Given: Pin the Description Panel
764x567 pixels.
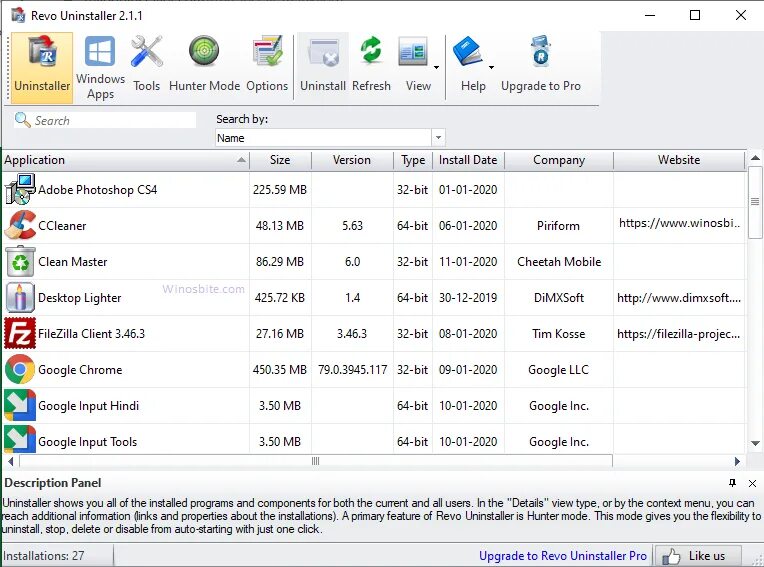Looking at the screenshot, I should 732,483.
